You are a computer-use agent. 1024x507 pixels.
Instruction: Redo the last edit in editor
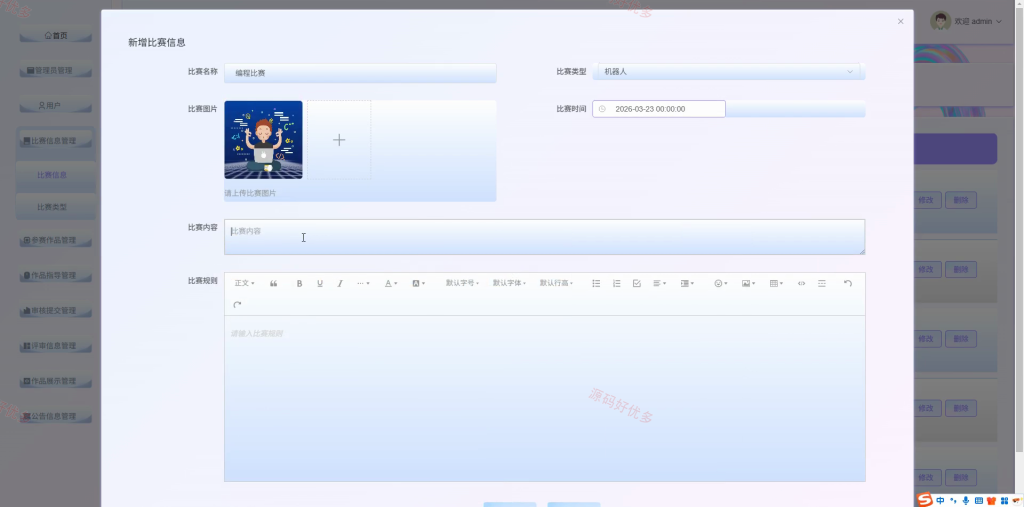(x=237, y=304)
